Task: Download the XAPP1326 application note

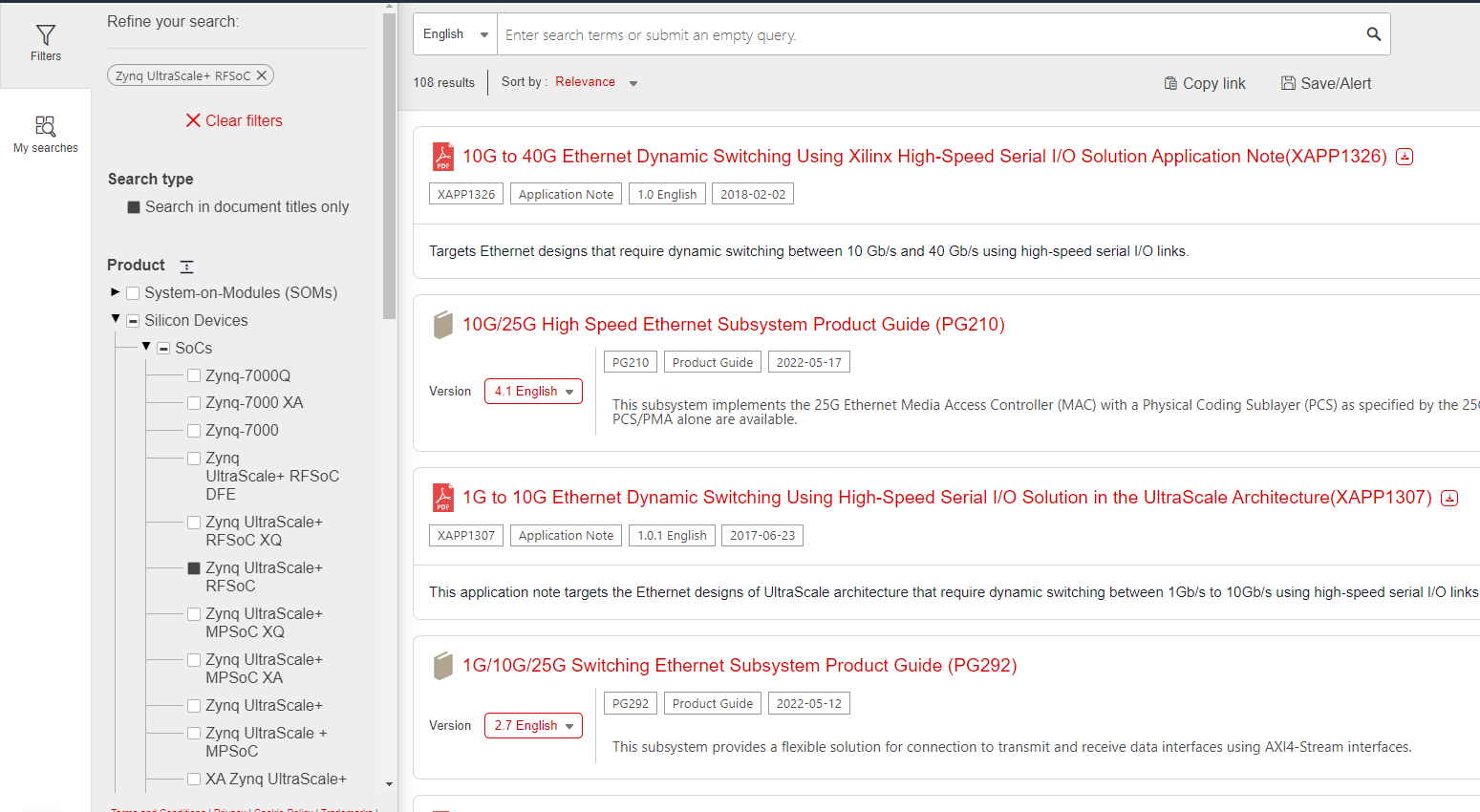Action: coord(1404,156)
